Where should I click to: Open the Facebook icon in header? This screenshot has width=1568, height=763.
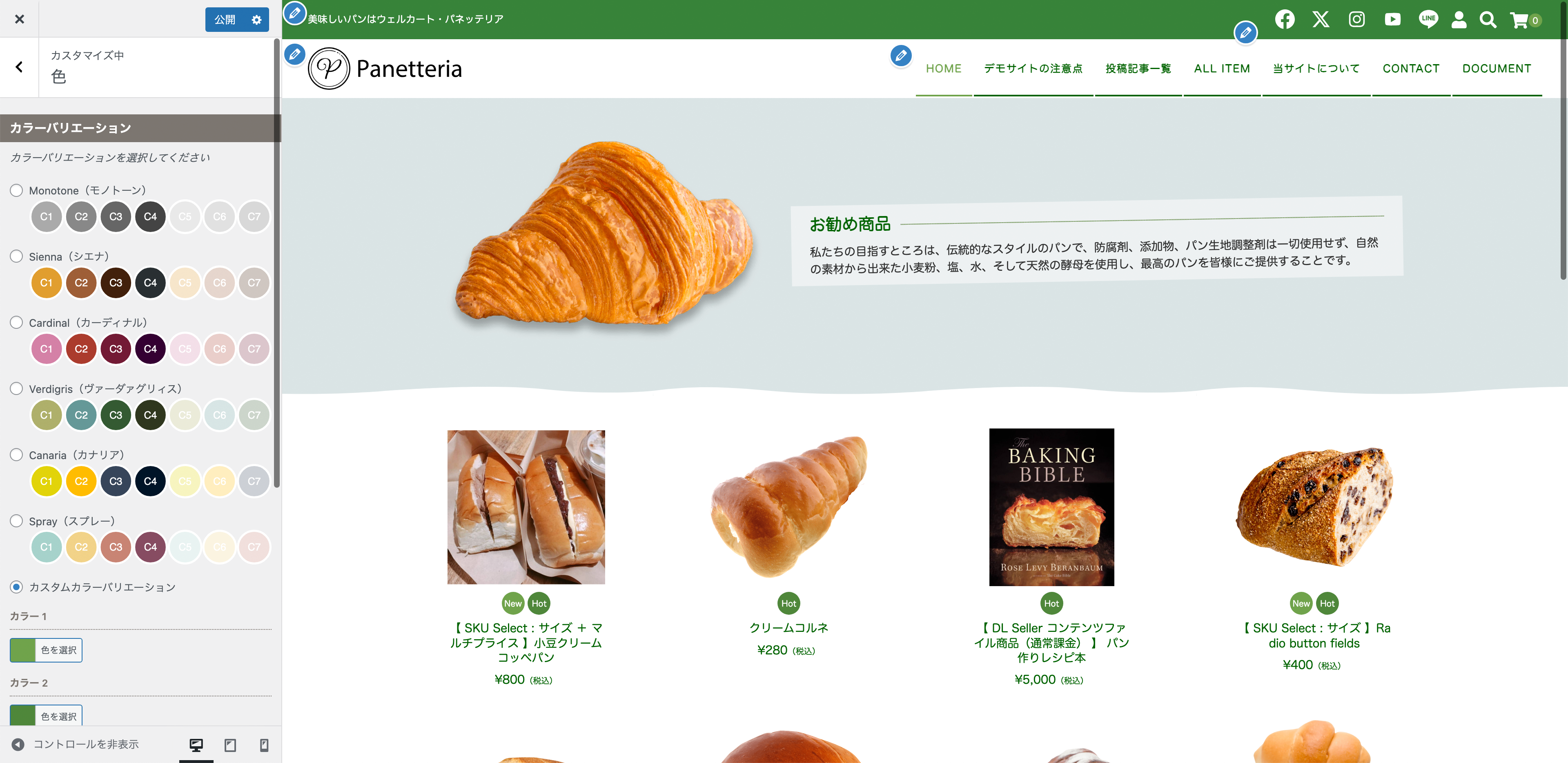tap(1285, 20)
